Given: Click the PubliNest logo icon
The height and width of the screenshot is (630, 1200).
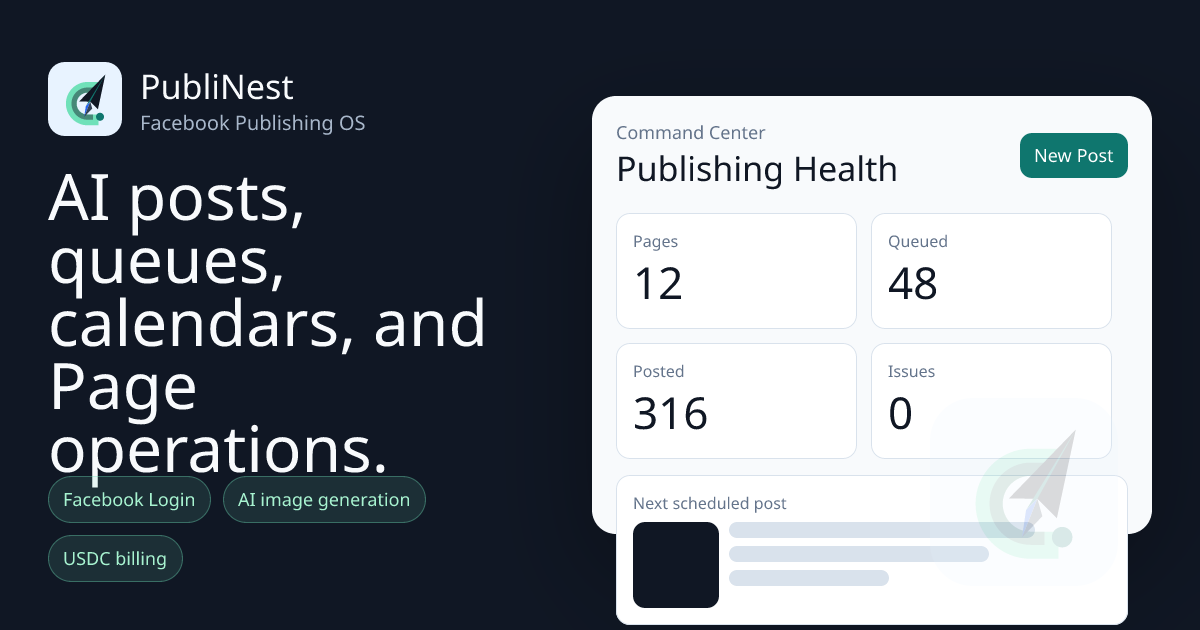Looking at the screenshot, I should (x=85, y=99).
